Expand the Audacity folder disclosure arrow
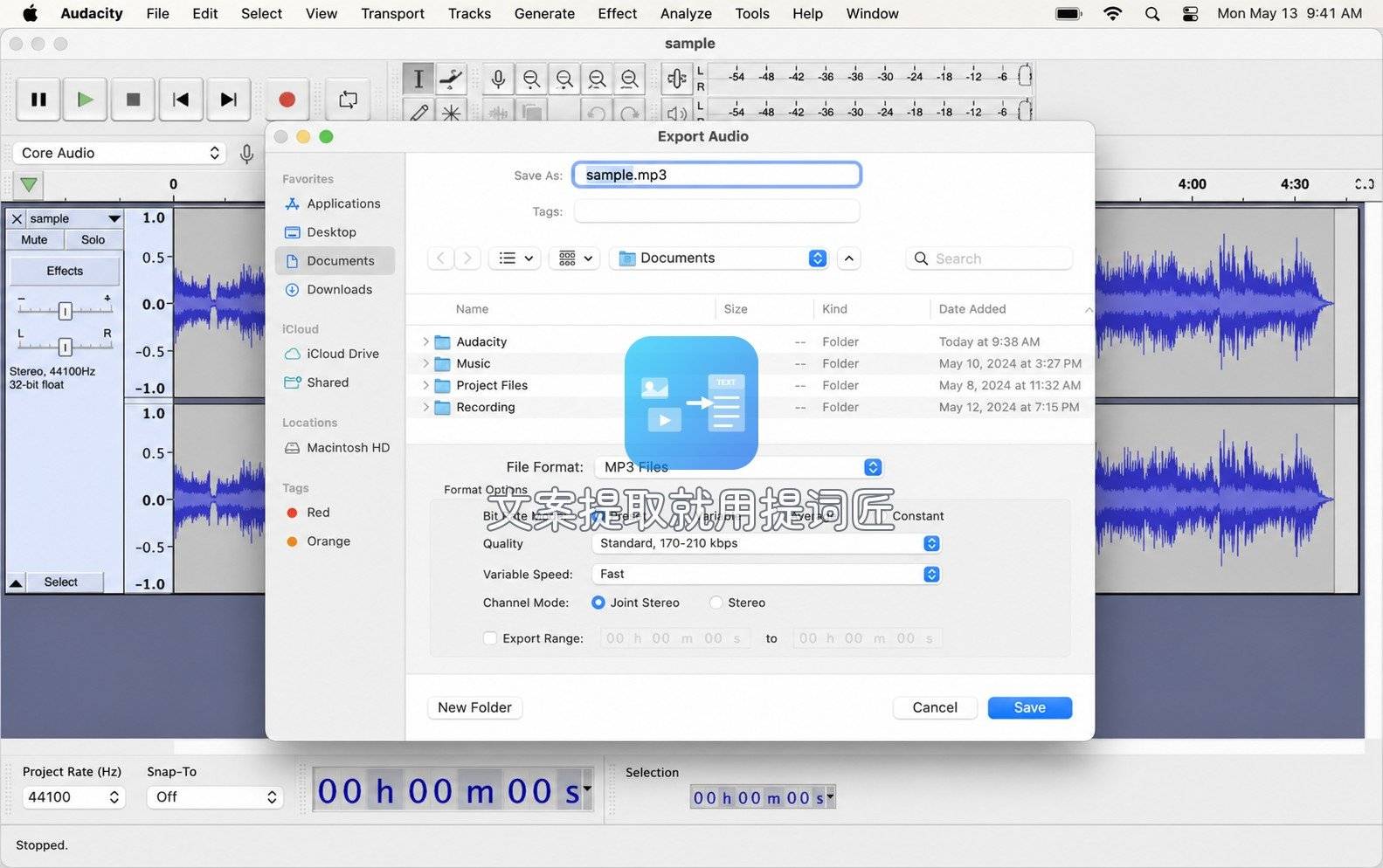The height and width of the screenshot is (868, 1383). [x=425, y=341]
